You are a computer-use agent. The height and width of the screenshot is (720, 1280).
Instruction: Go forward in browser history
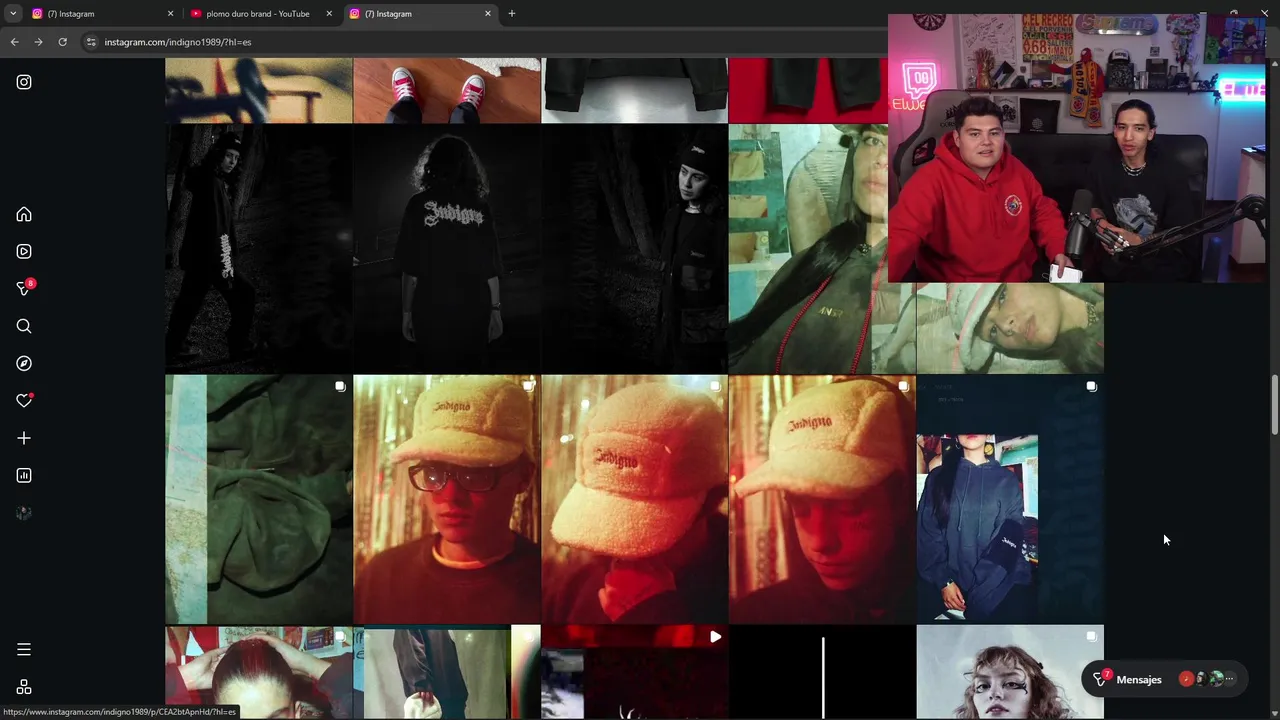coord(38,42)
